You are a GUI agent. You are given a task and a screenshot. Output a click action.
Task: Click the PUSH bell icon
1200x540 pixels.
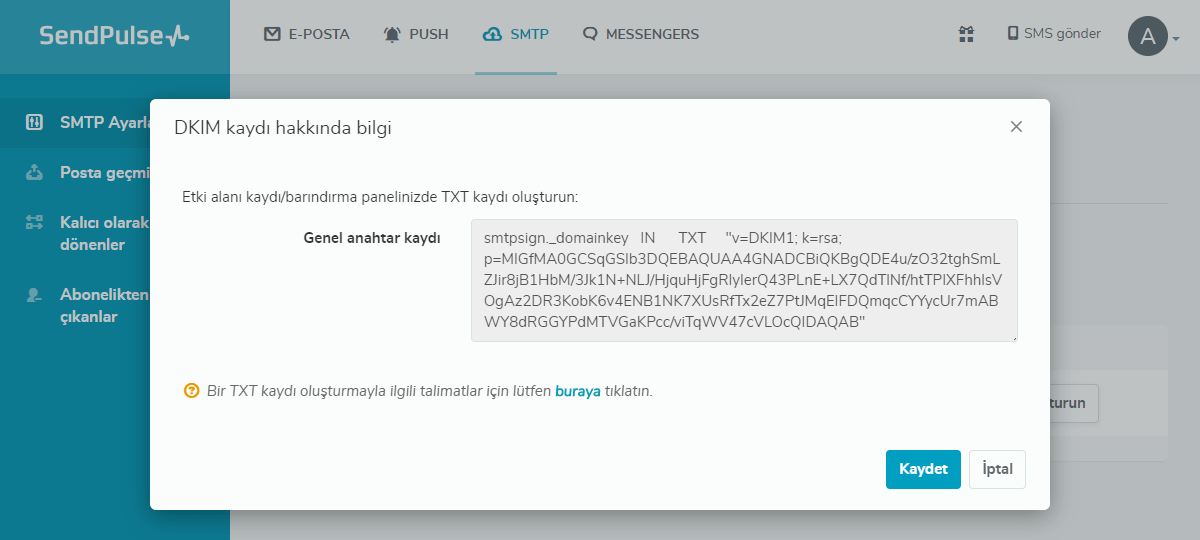point(392,34)
